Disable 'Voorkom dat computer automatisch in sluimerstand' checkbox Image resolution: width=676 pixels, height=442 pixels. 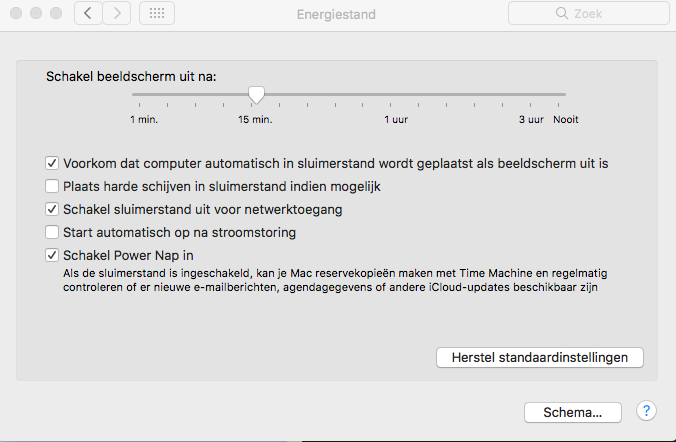pyautogui.click(x=53, y=163)
